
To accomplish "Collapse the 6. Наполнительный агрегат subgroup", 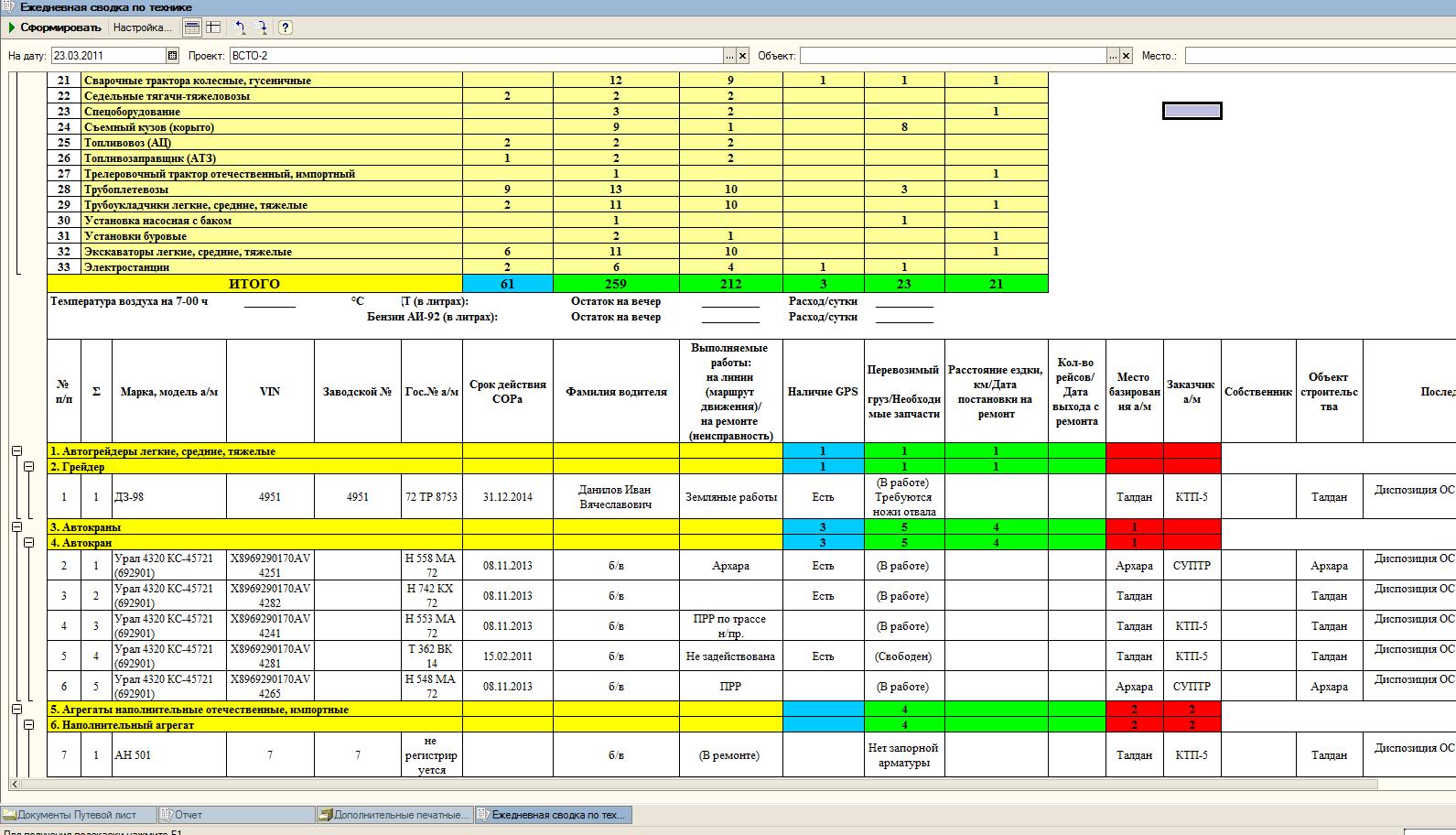I will pos(29,725).
